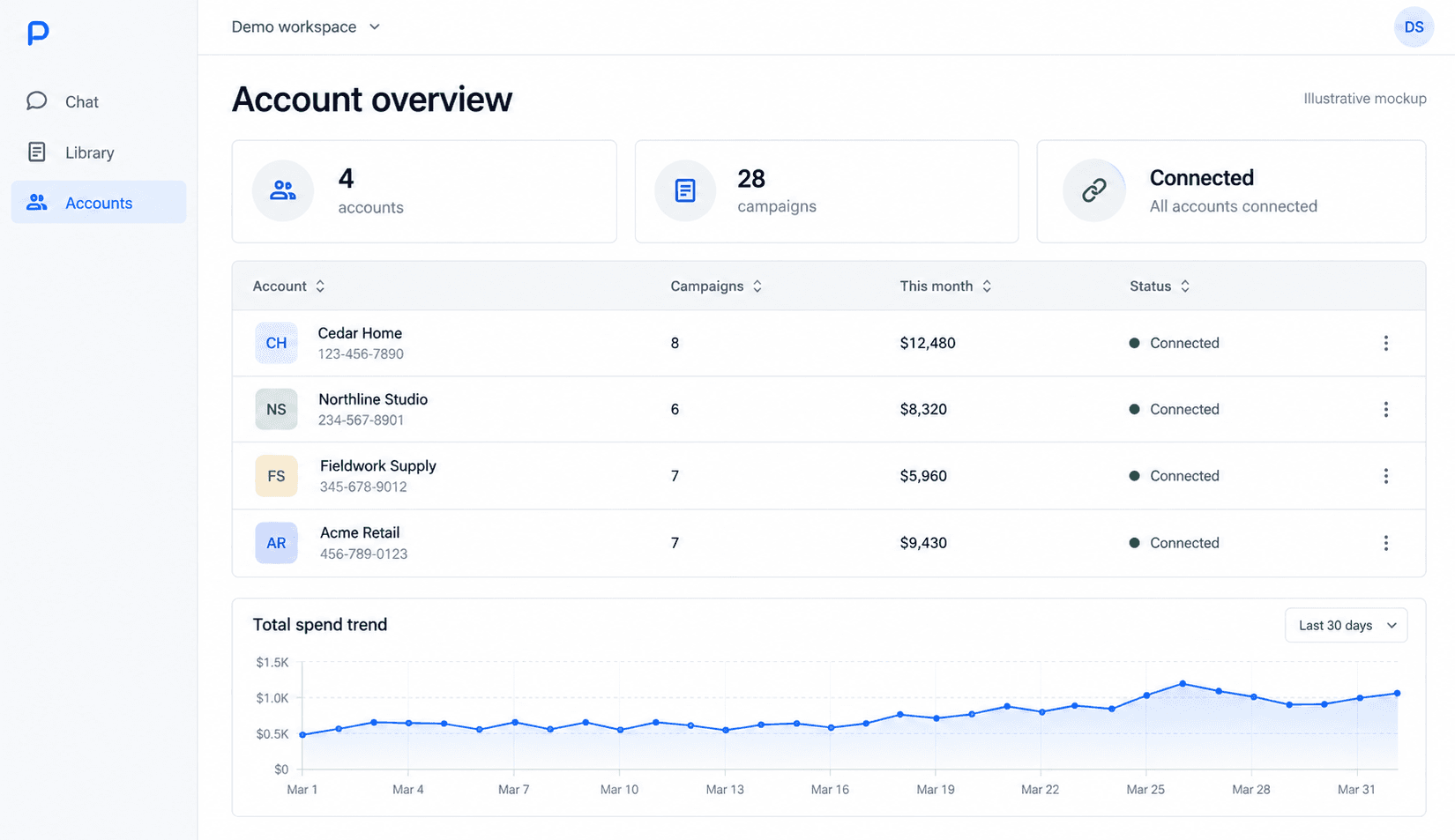Viewport: 1455px width, 840px height.
Task: Click the All accounts connected text
Action: pyautogui.click(x=1233, y=206)
